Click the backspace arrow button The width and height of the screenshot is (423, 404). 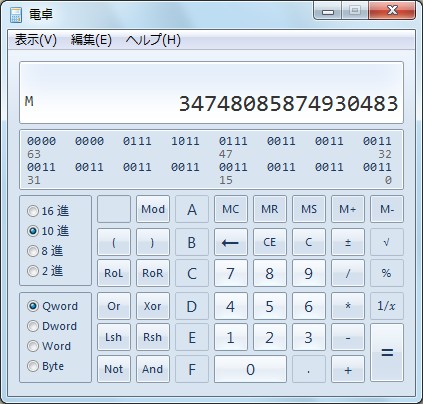231,242
